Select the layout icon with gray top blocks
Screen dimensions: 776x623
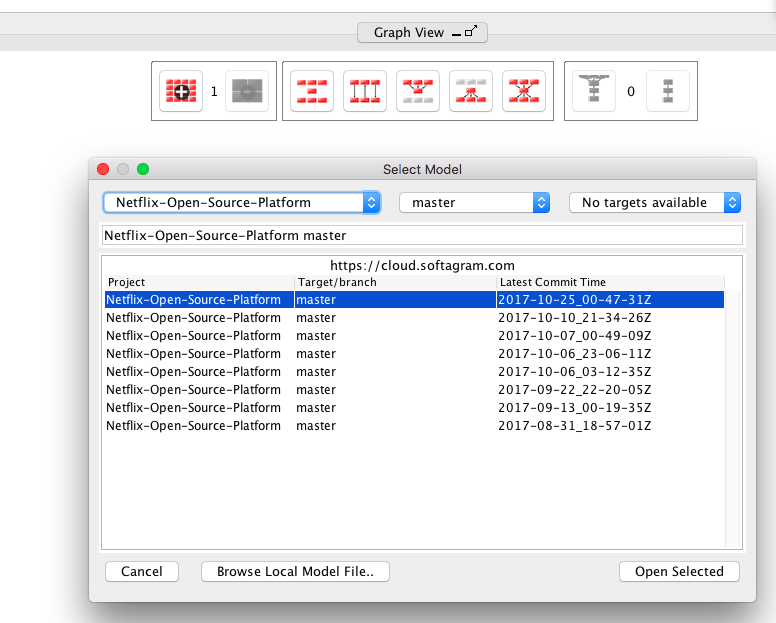[x=470, y=92]
